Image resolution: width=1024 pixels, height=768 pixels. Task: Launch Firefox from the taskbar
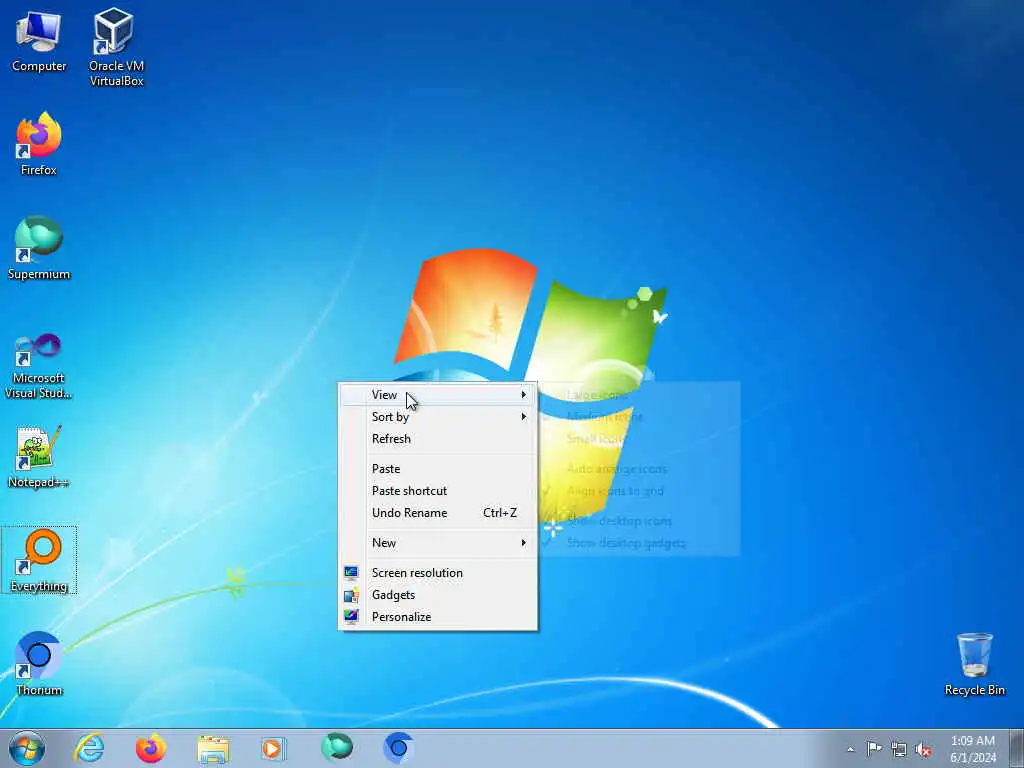[x=151, y=748]
